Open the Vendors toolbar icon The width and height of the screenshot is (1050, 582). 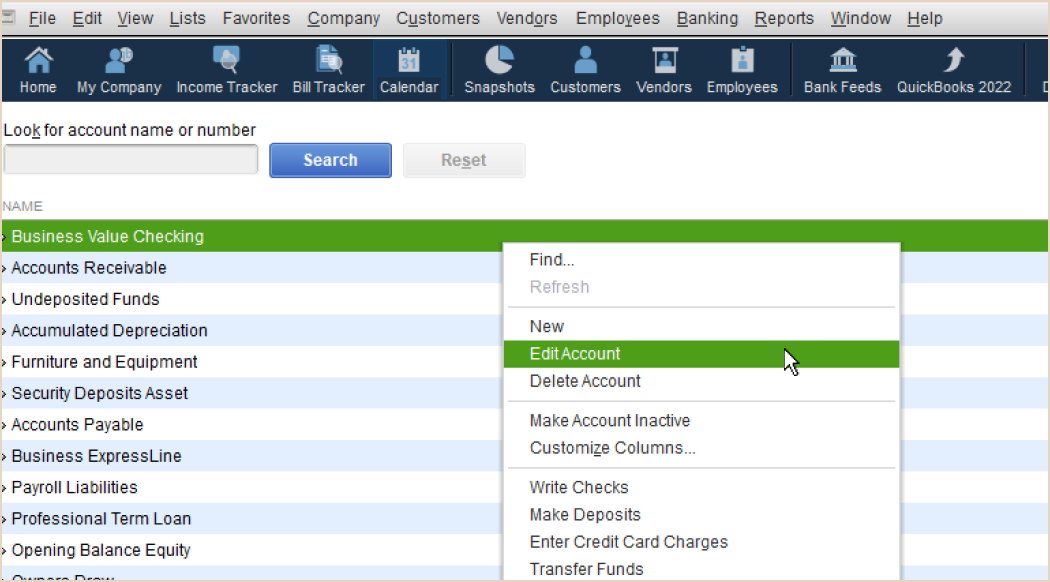click(664, 62)
